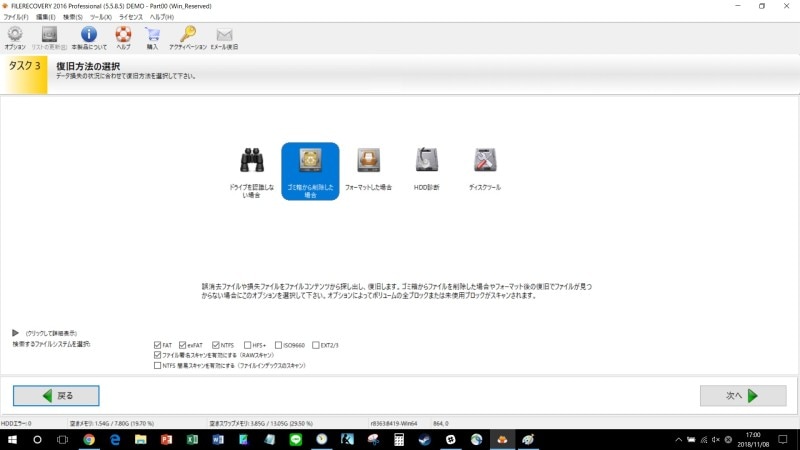Image resolution: width=800 pixels, height=450 pixels.
Task: Uncheck the FAT file system checkbox
Action: point(158,345)
